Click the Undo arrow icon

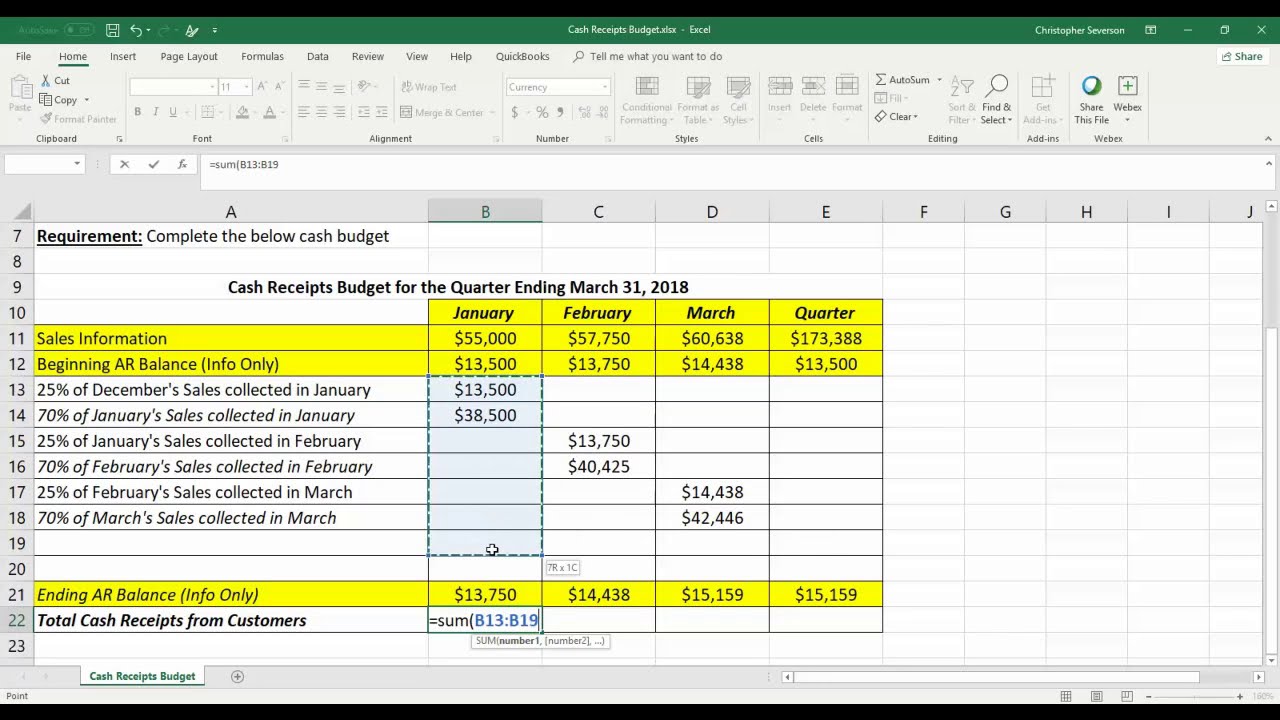[x=136, y=30]
